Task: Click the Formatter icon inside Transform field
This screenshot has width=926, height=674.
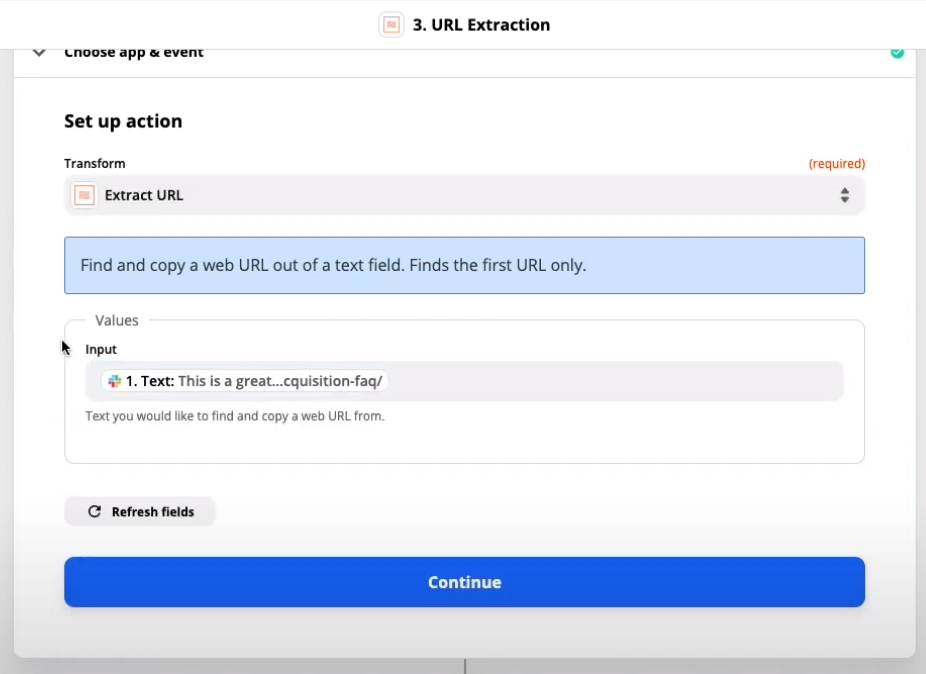Action: pos(84,195)
